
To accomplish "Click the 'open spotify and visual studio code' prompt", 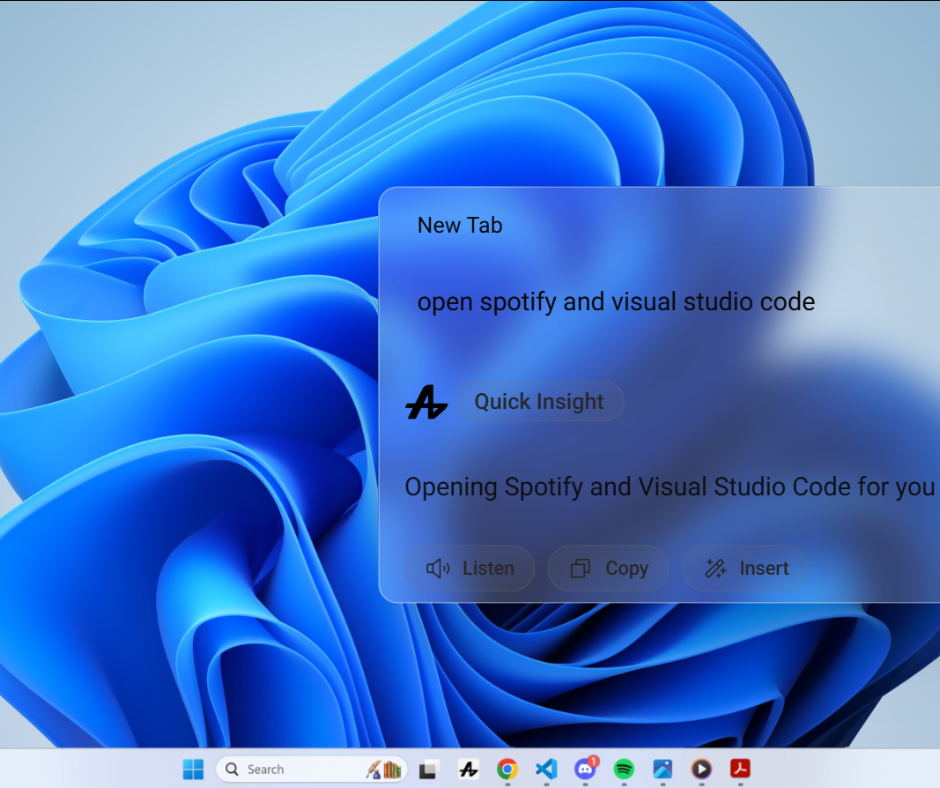I will click(615, 301).
